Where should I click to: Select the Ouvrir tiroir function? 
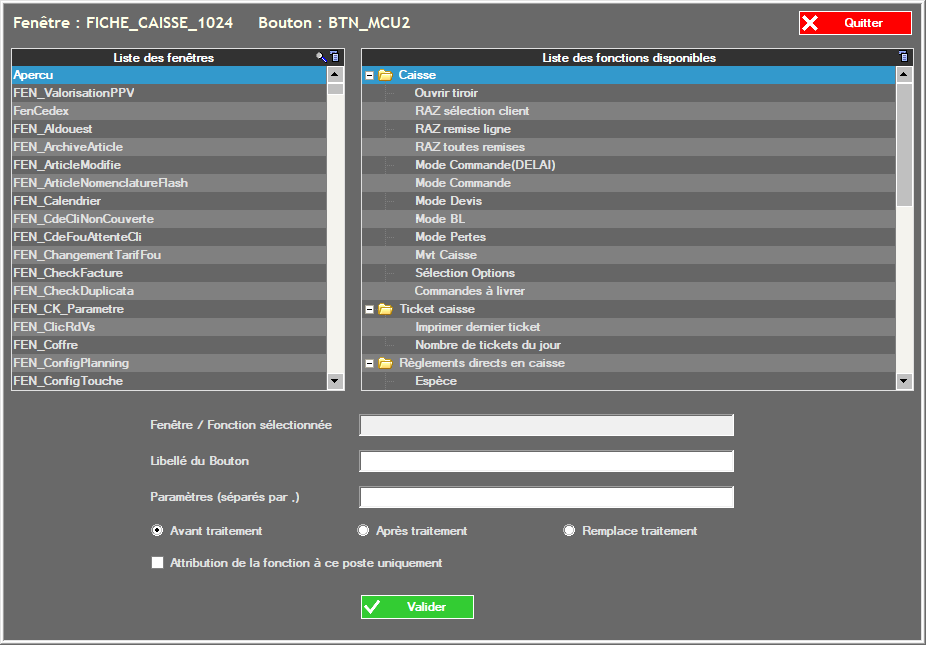pos(446,93)
